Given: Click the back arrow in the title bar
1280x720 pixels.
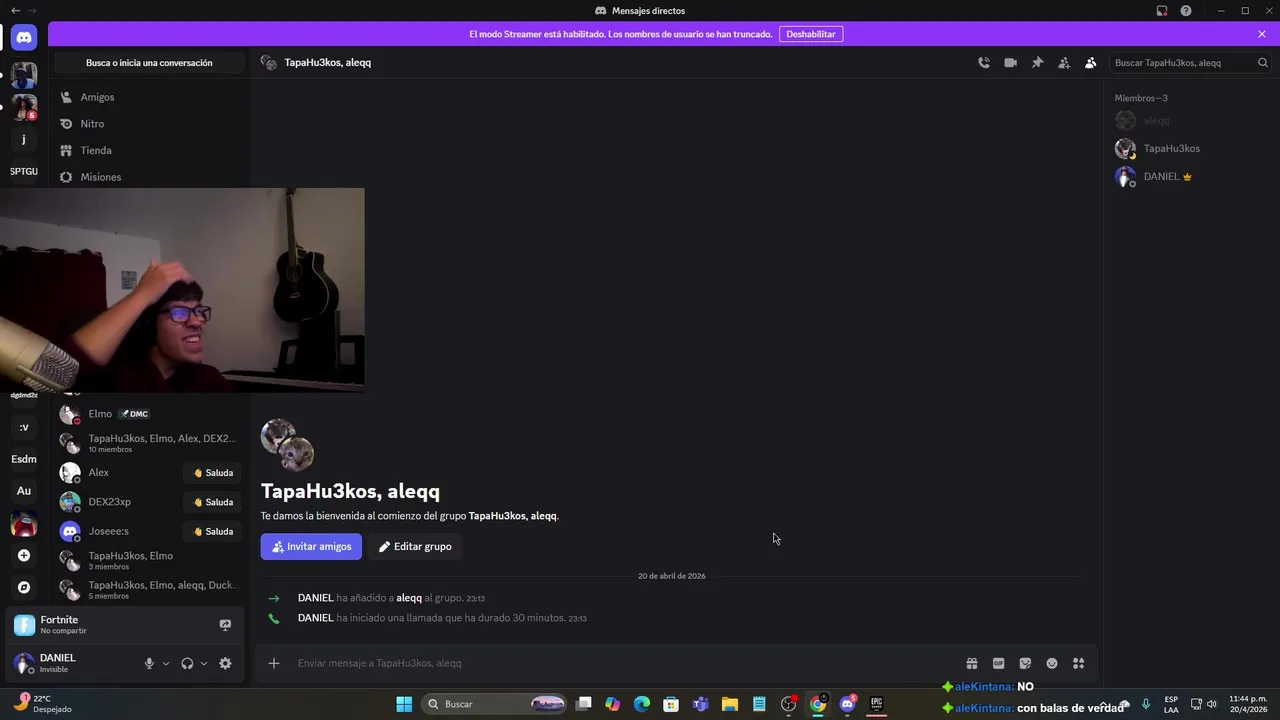Looking at the screenshot, I should 15,11.
